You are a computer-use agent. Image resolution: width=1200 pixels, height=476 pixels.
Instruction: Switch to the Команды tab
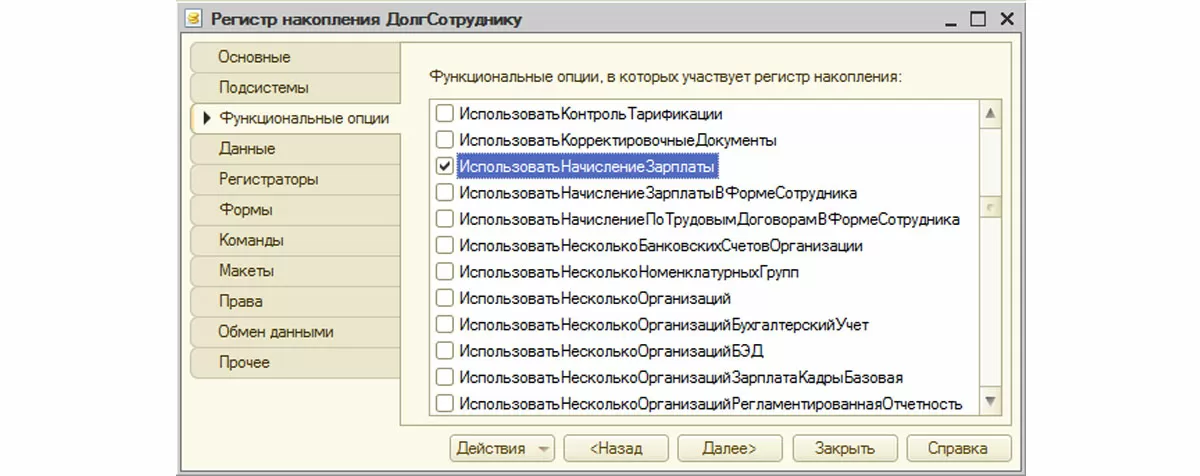[x=294, y=240]
